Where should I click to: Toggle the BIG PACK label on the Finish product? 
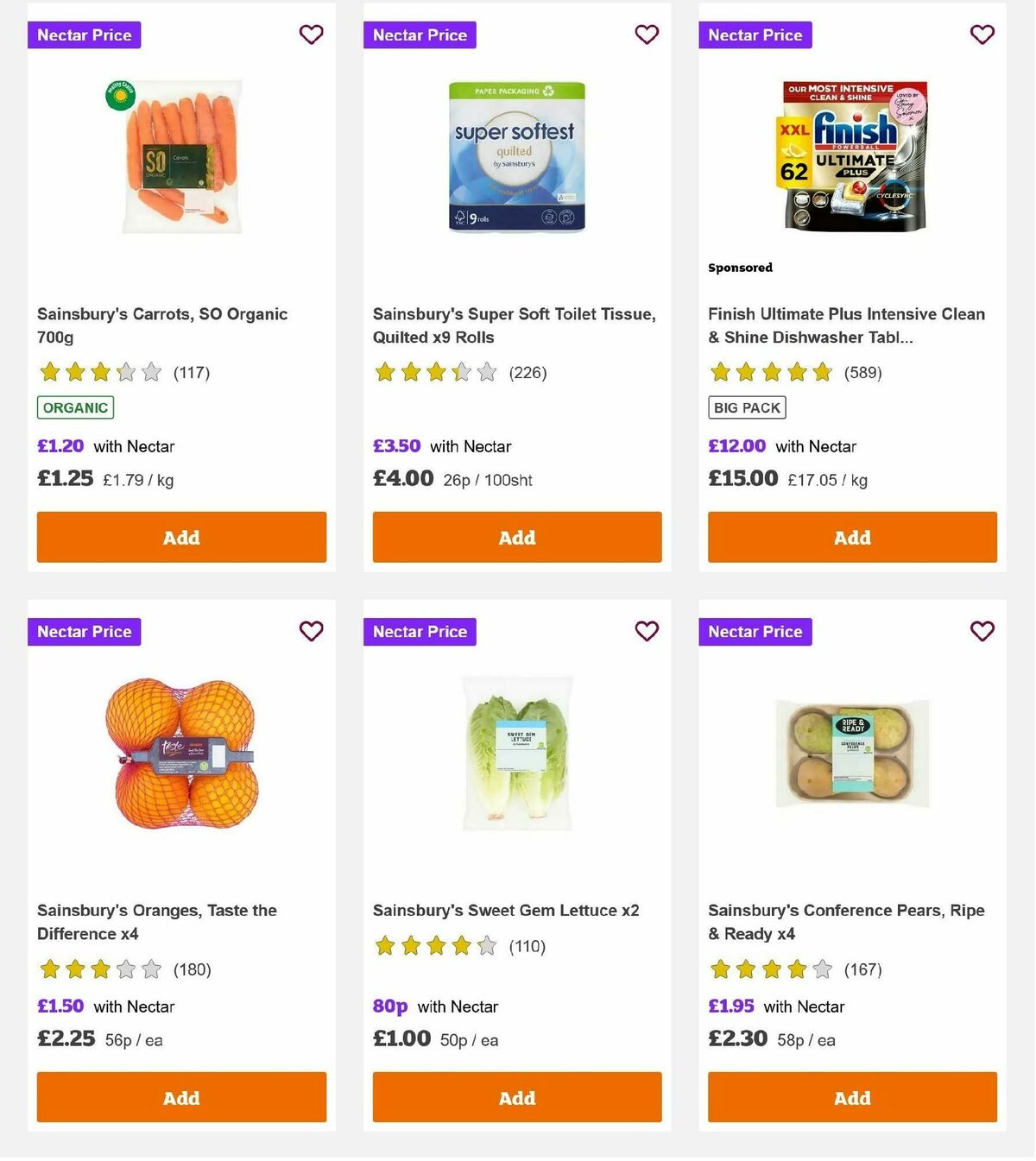[747, 407]
